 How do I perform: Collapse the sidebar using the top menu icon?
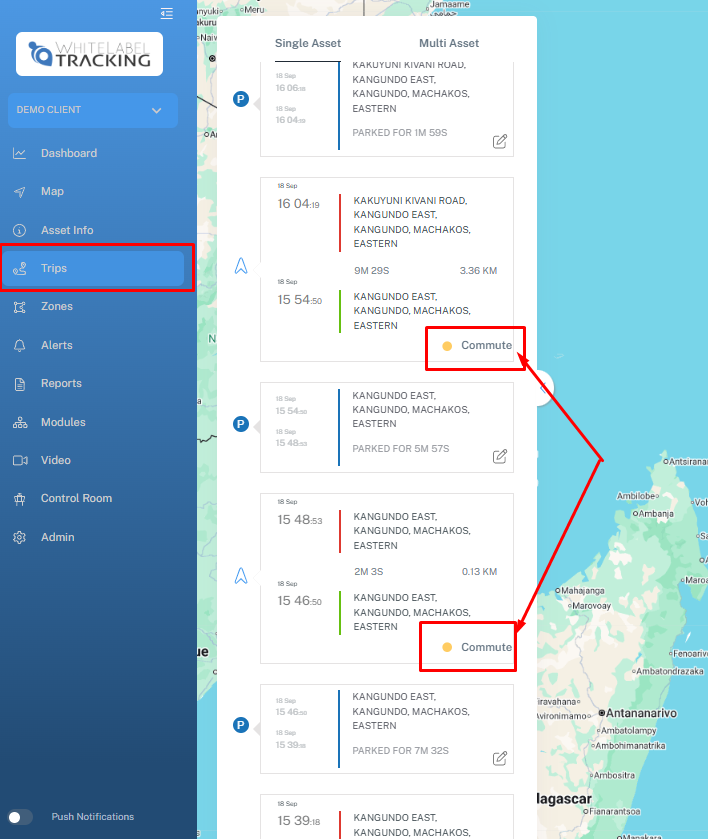point(166,13)
